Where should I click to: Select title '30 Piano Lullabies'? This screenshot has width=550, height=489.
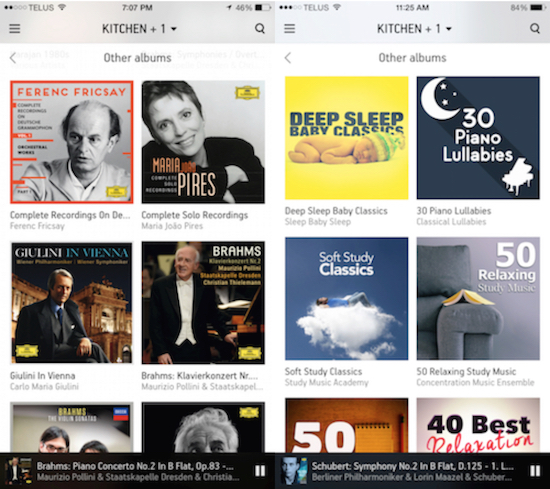pos(454,211)
